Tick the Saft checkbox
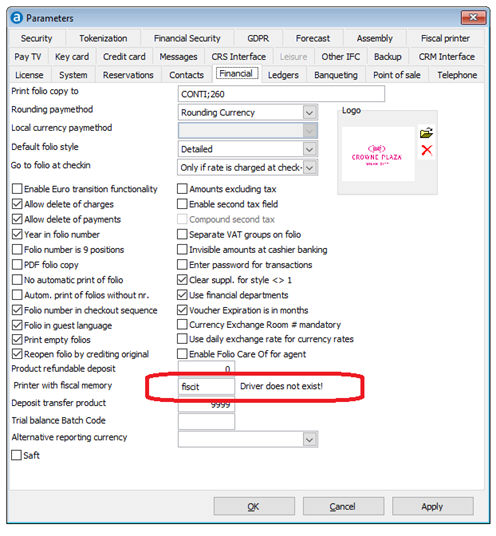Image resolution: width=496 pixels, height=536 pixels. pos(16,455)
